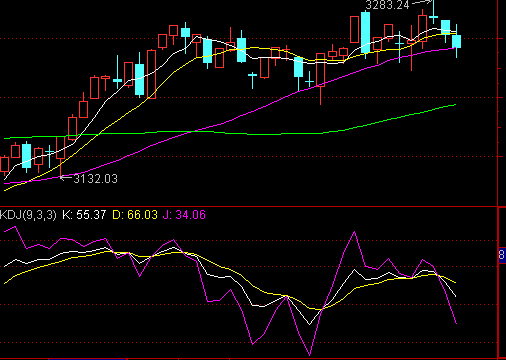506x360 pixels.
Task: Click the arrow pointing to 3132.03 low
Action: 66,178
